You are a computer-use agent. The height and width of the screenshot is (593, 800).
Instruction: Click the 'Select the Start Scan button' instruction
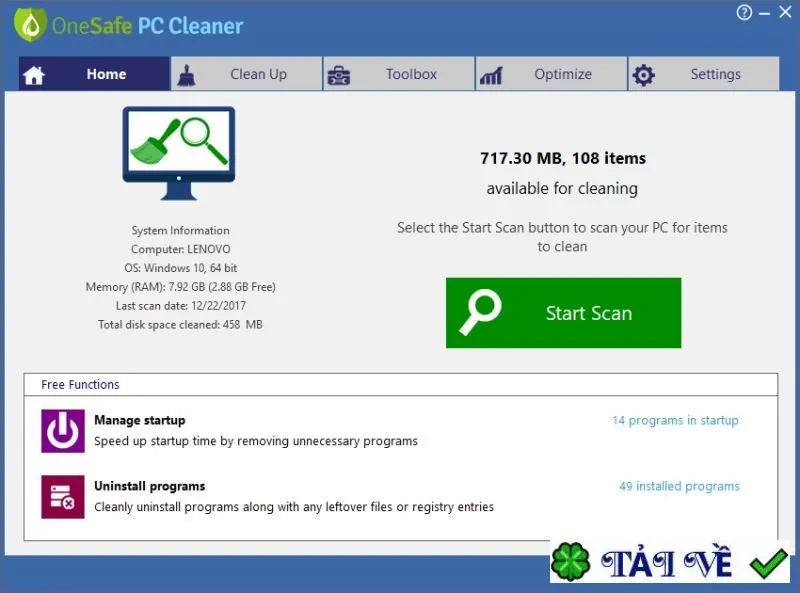(562, 237)
